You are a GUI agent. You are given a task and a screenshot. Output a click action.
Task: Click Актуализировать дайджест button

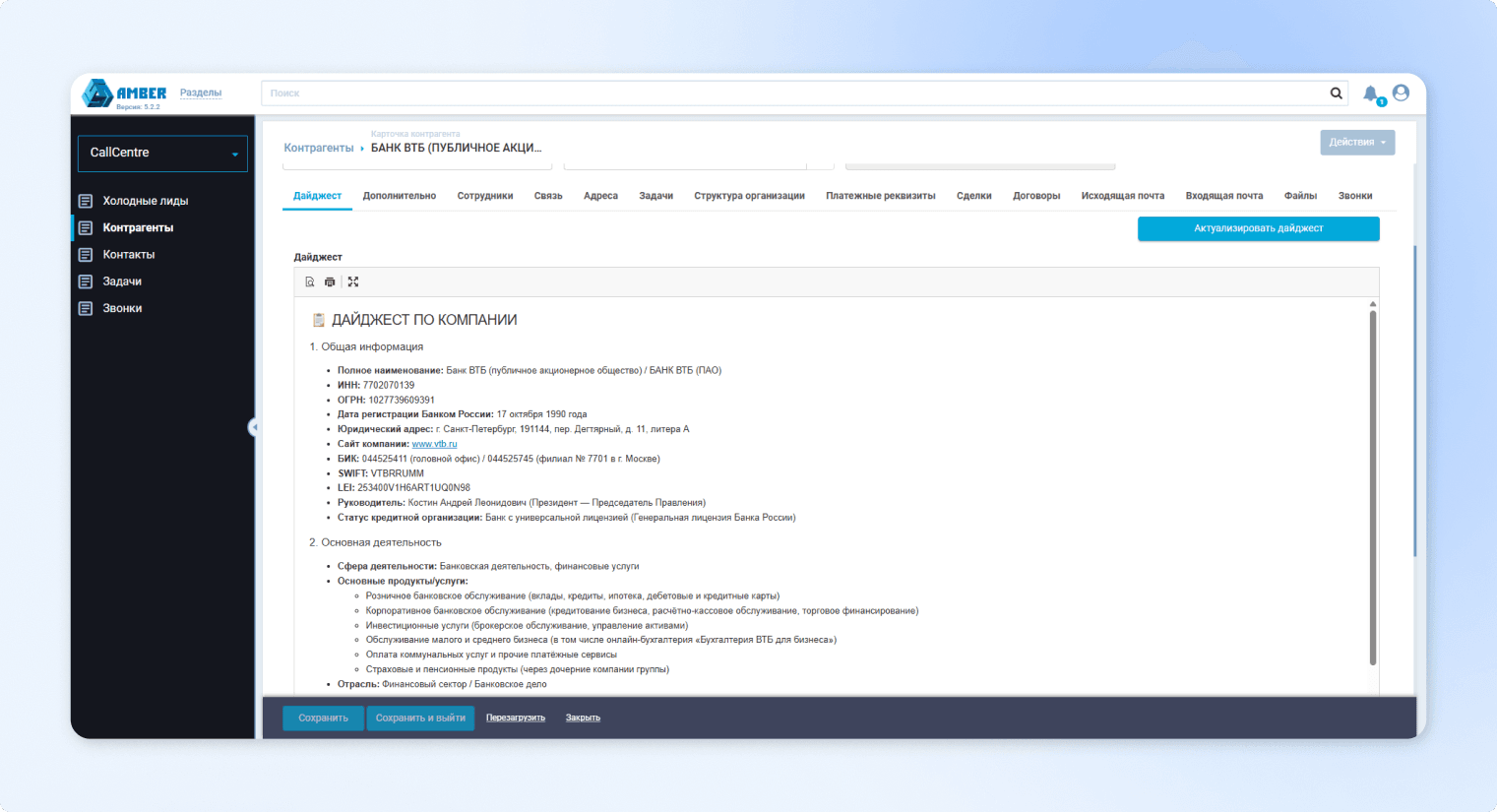click(x=1259, y=228)
